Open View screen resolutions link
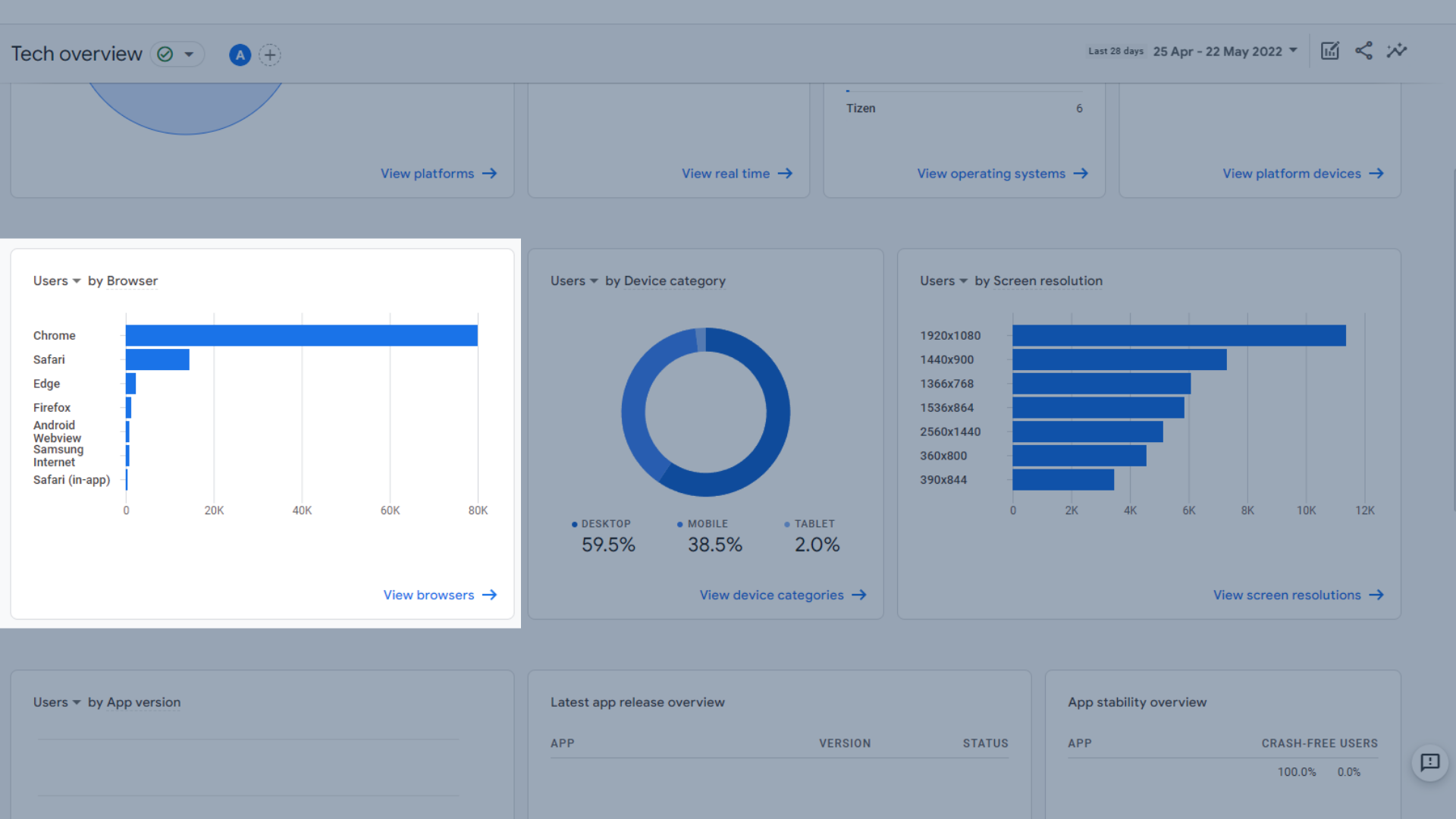 tap(1287, 595)
